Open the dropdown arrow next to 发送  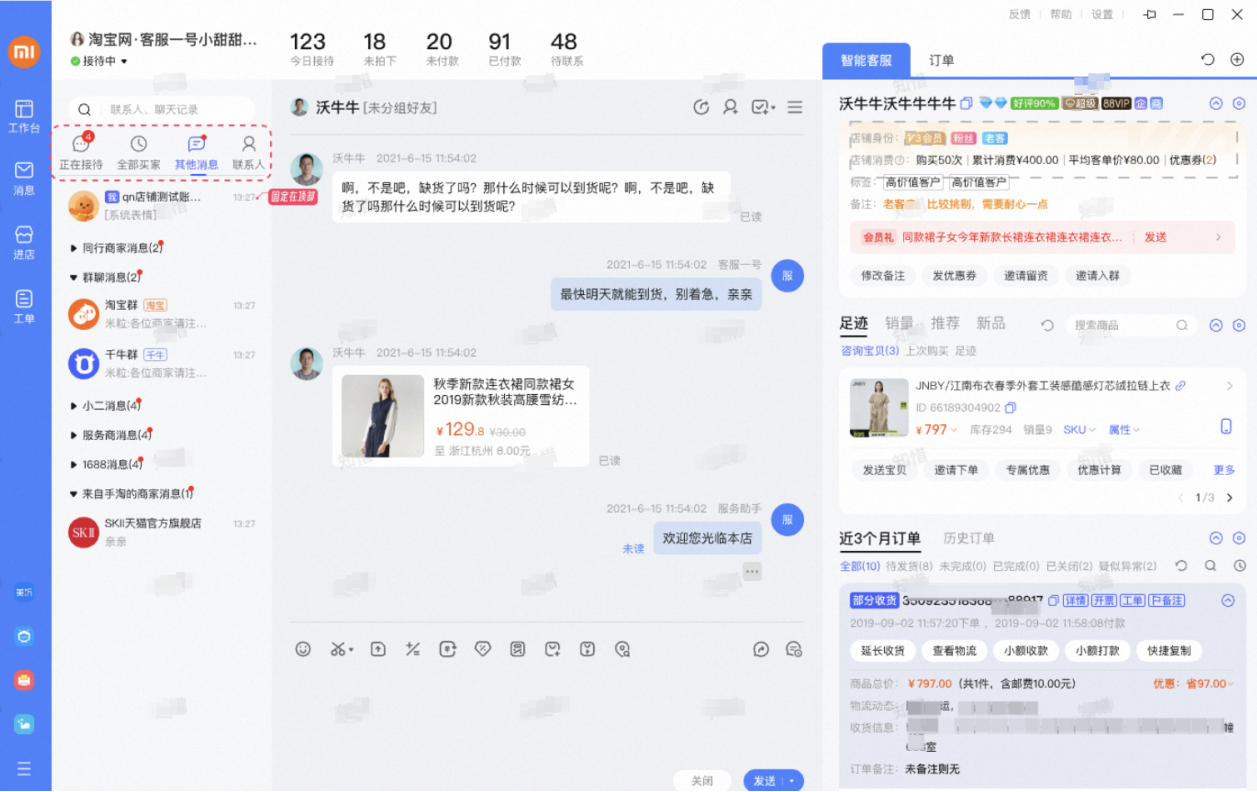793,781
